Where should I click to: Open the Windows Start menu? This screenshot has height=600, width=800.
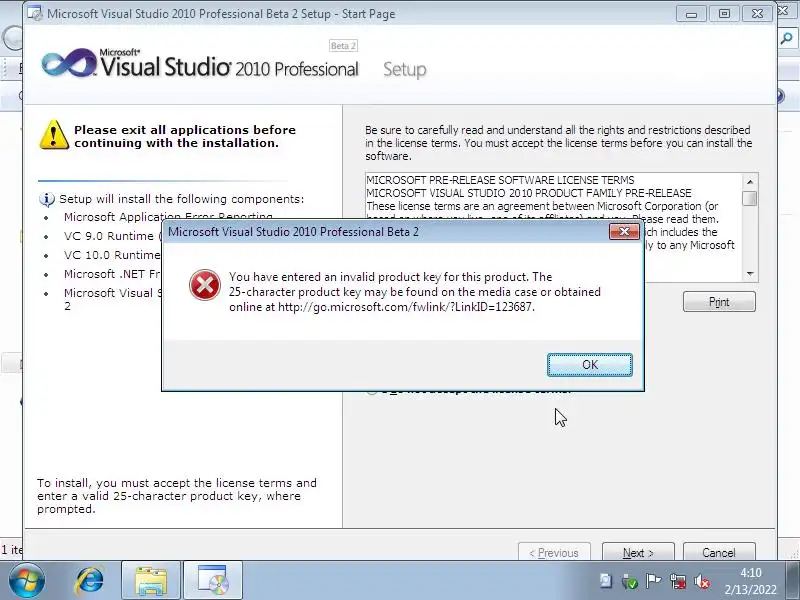pyautogui.click(x=26, y=581)
